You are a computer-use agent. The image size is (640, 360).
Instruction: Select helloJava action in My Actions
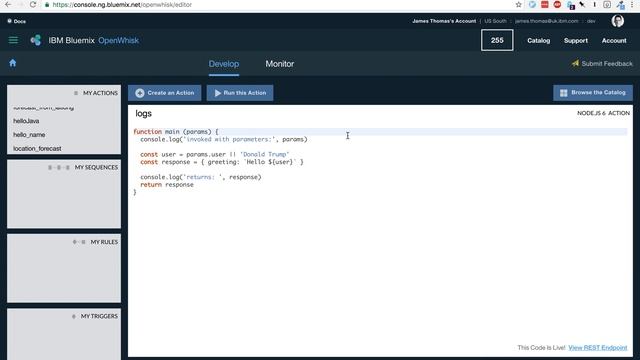pos(26,121)
